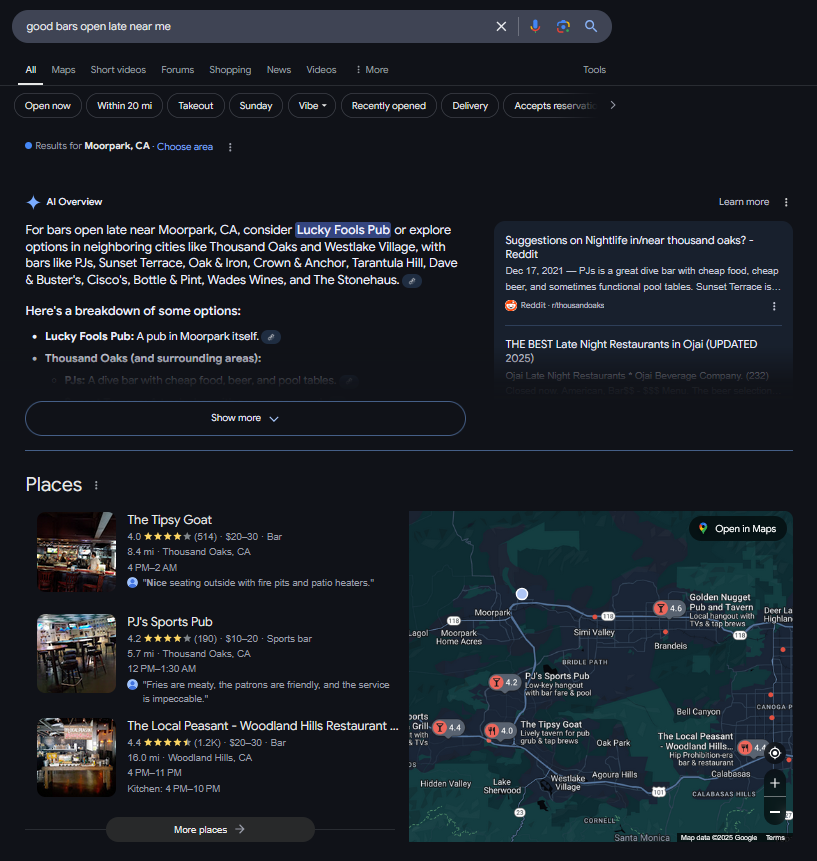
Task: Select the 4.4 sports grill map pin
Action: coord(447,728)
